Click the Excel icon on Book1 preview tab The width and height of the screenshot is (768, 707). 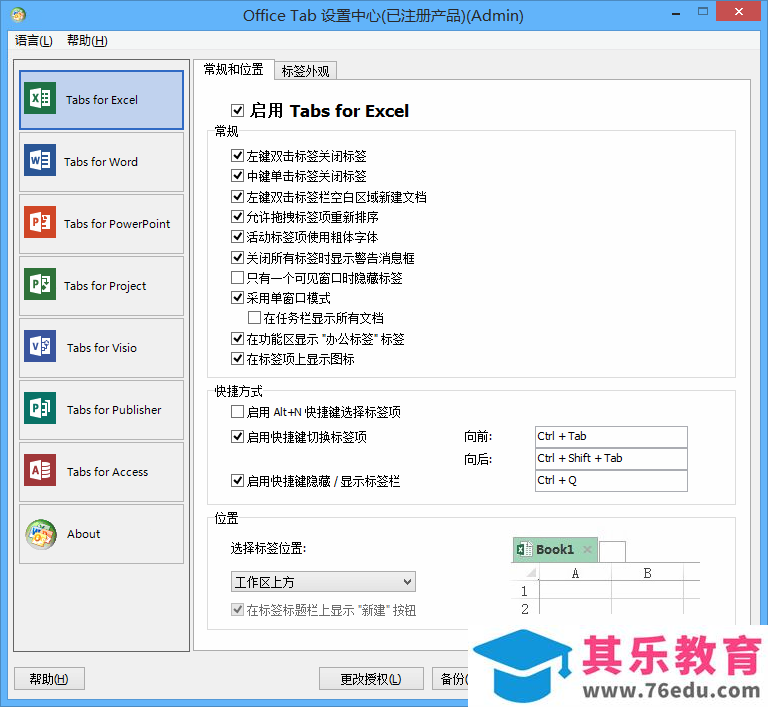click(x=525, y=549)
